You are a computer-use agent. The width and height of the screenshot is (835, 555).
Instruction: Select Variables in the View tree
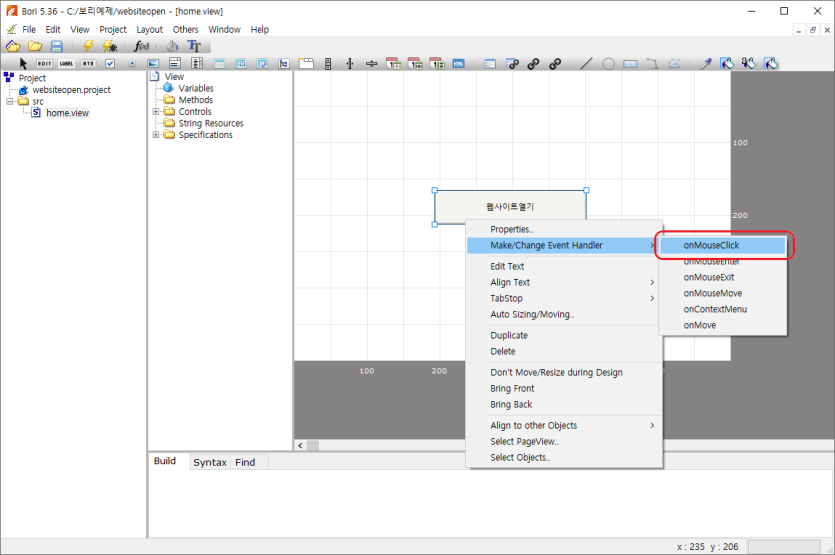click(196, 88)
